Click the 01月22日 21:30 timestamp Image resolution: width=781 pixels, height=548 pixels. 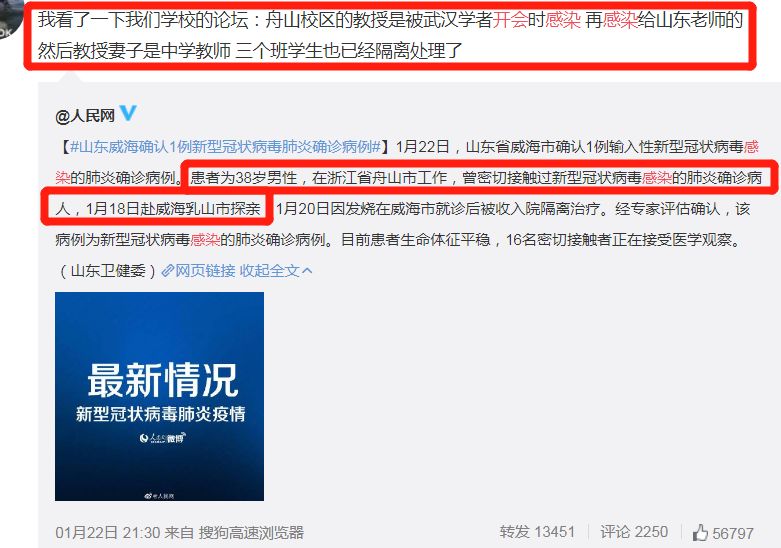(108, 533)
